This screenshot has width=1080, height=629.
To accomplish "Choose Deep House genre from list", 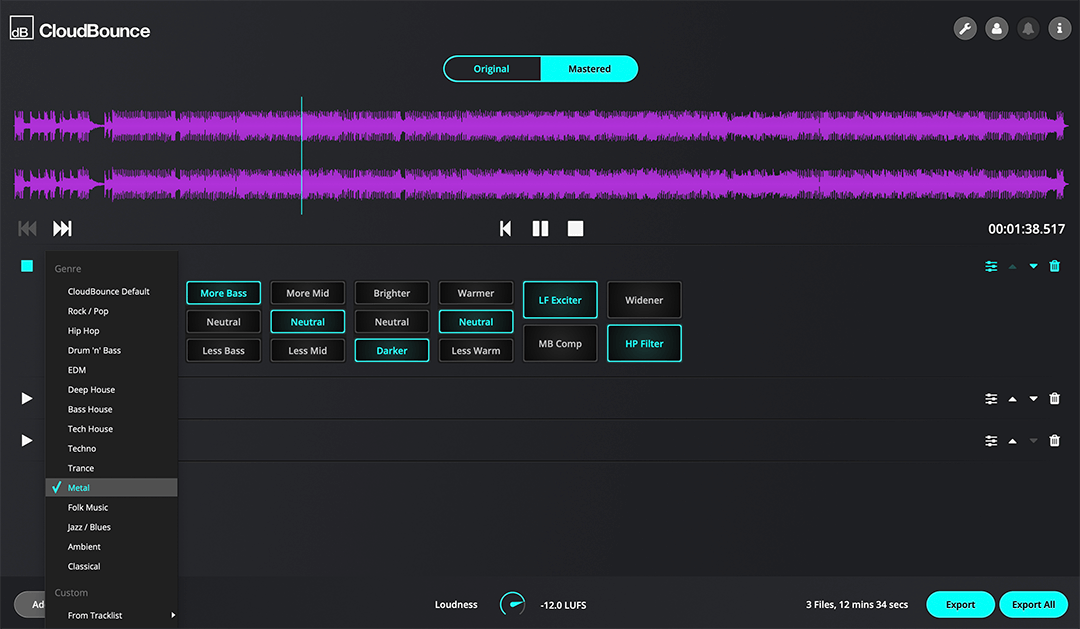I will pos(91,390).
